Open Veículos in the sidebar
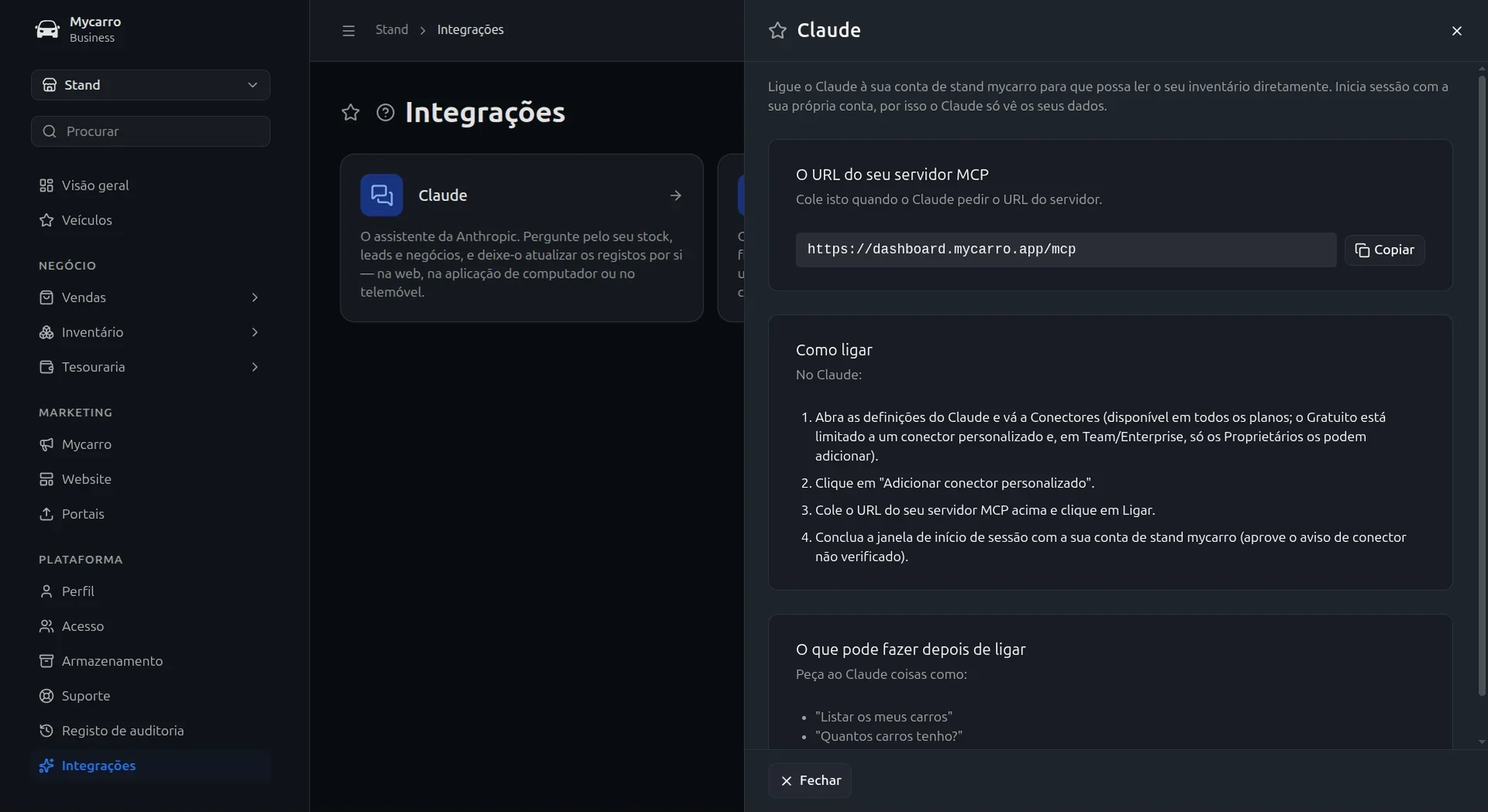 150,220
